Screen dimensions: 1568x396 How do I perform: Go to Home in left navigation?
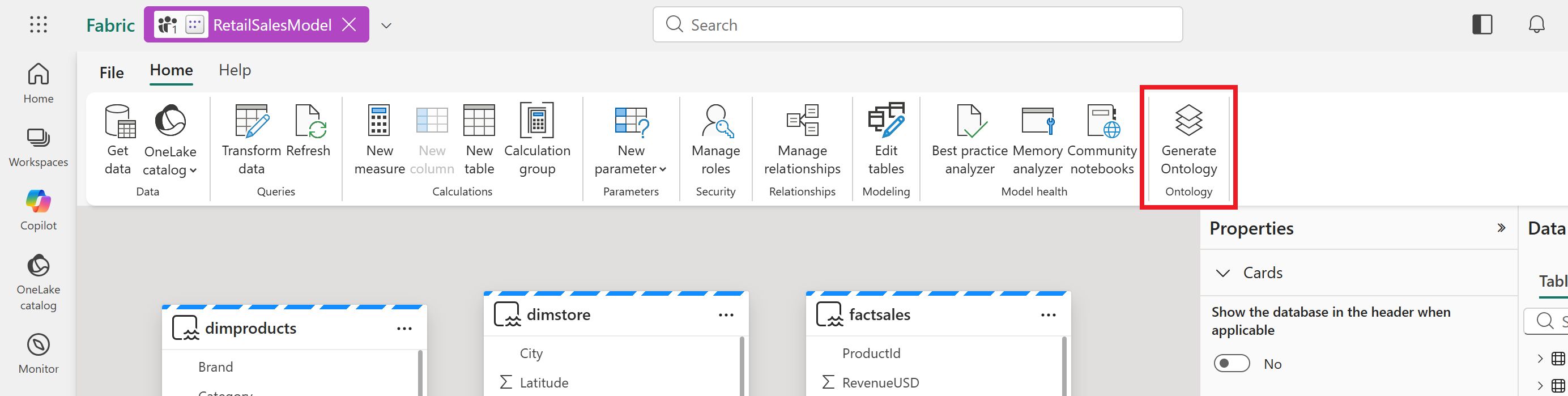(39, 84)
